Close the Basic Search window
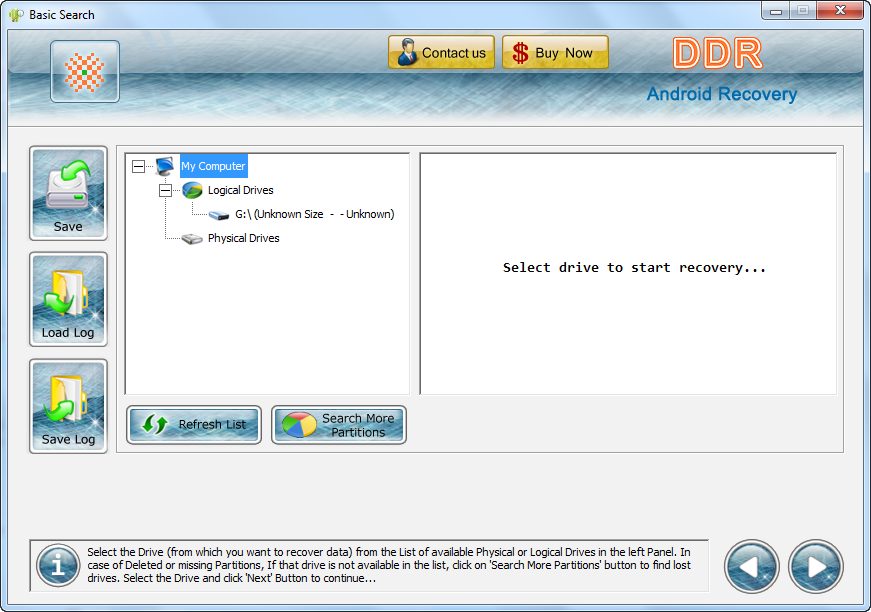 840,11
